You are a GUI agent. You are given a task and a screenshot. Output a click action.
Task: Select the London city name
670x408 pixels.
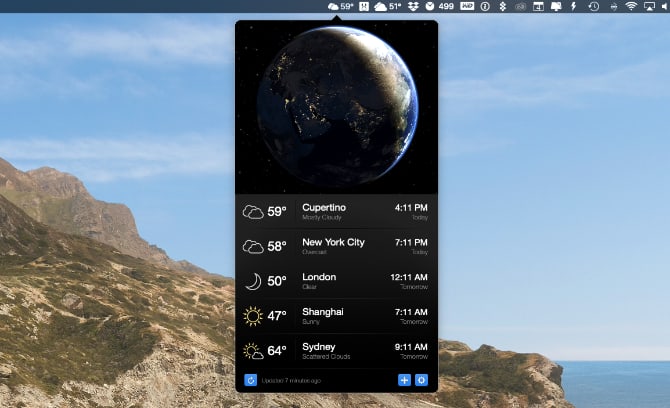(319, 277)
